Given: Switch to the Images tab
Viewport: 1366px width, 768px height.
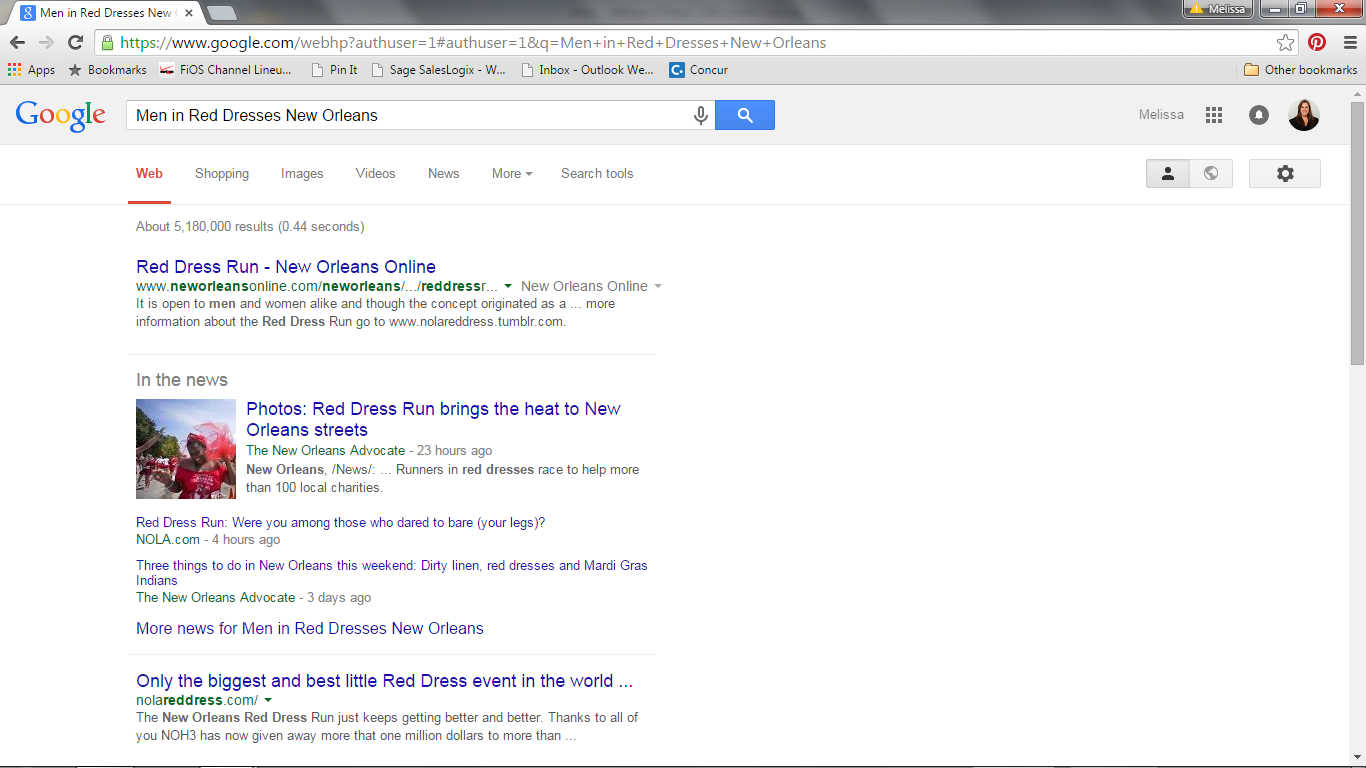Looking at the screenshot, I should coord(302,173).
